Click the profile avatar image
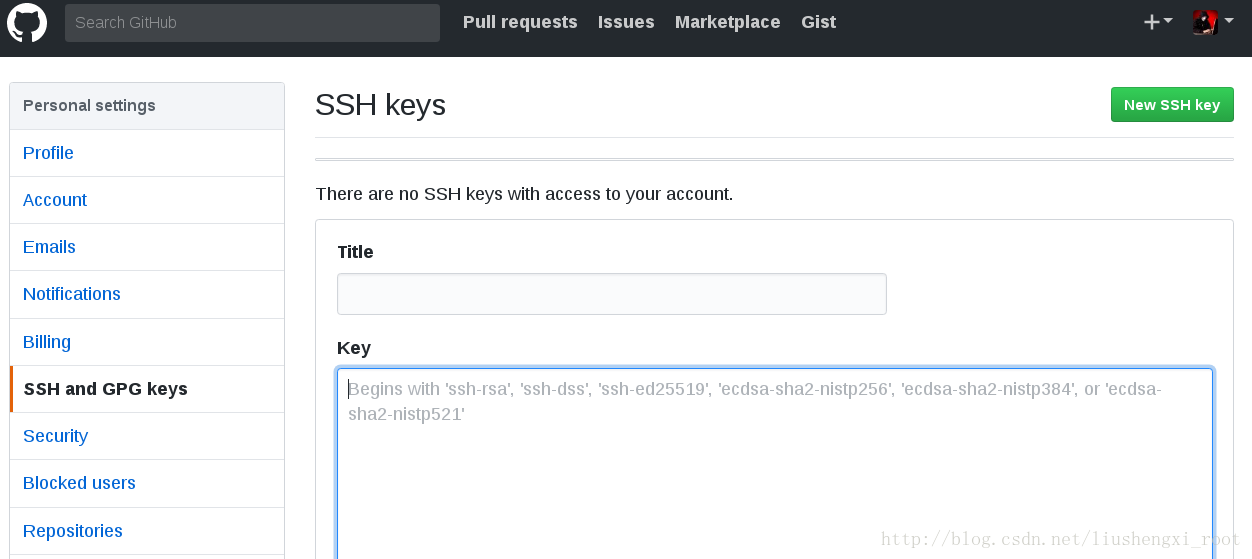 [x=1205, y=22]
